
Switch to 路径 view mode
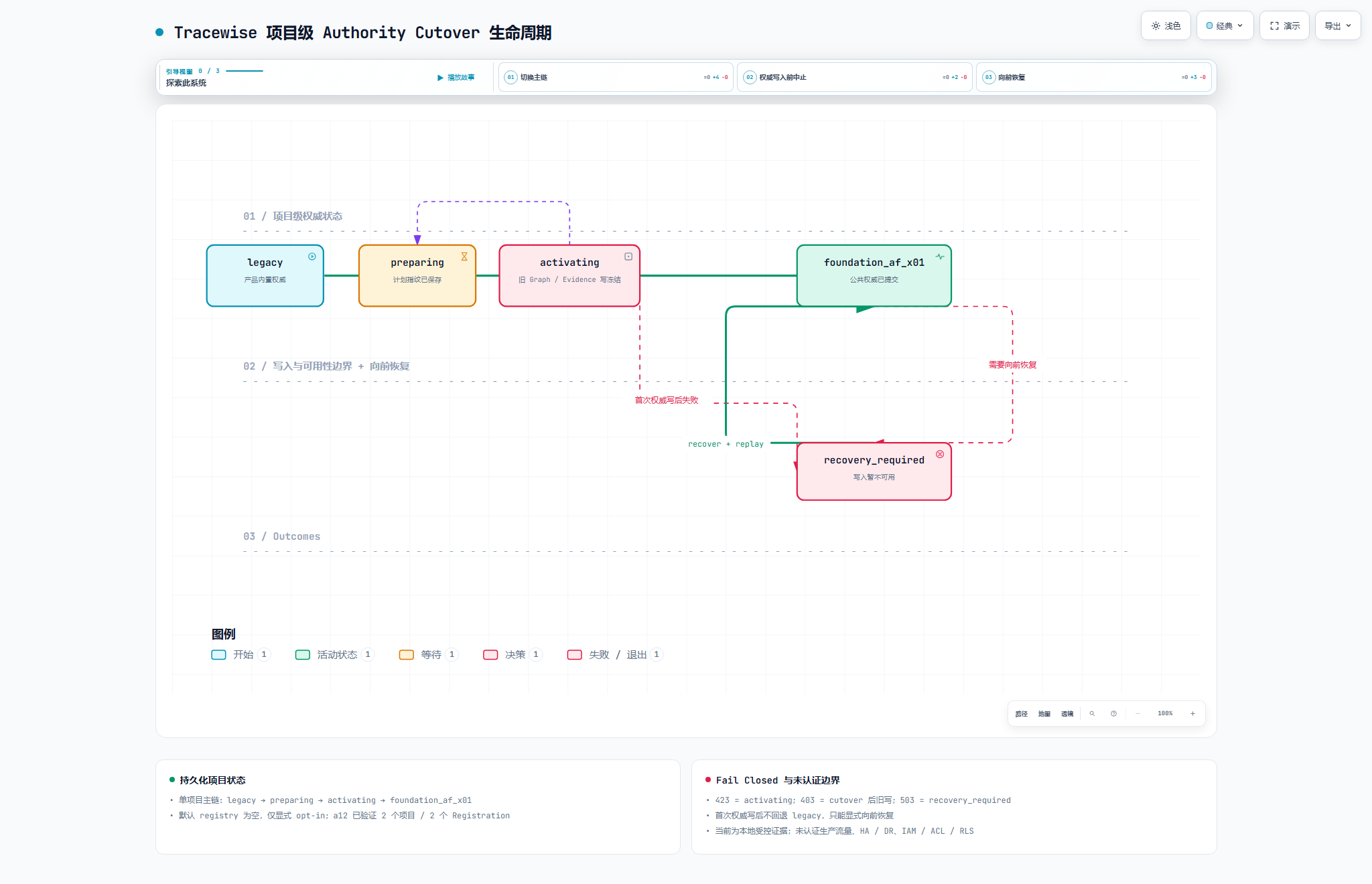click(x=1022, y=714)
